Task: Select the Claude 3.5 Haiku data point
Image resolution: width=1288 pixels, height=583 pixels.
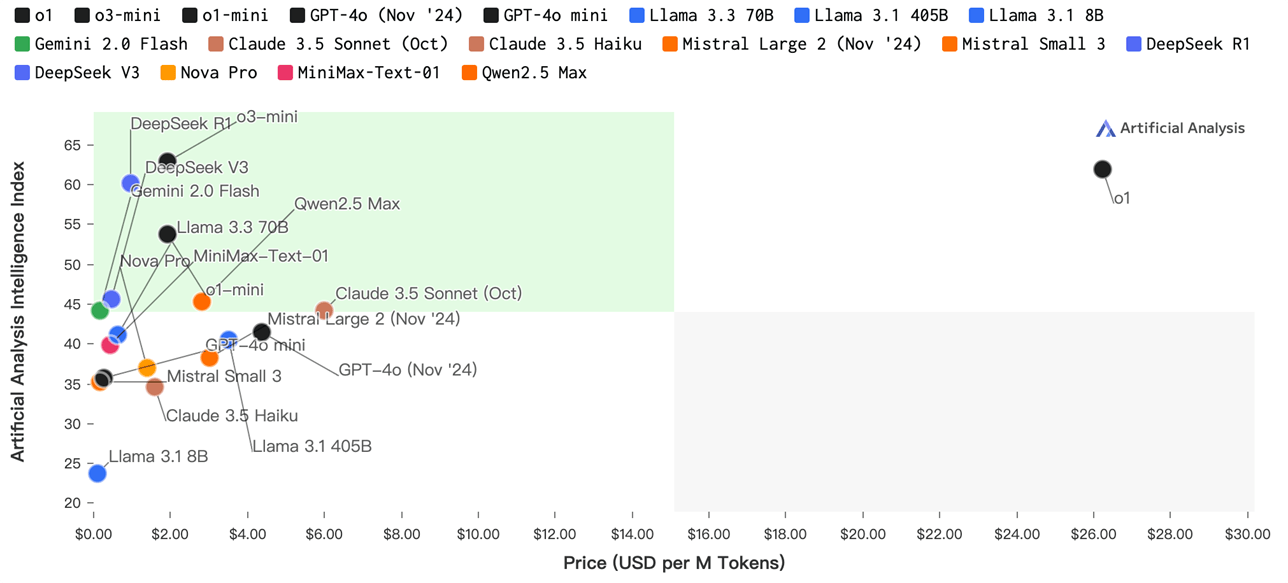Action: tap(154, 387)
